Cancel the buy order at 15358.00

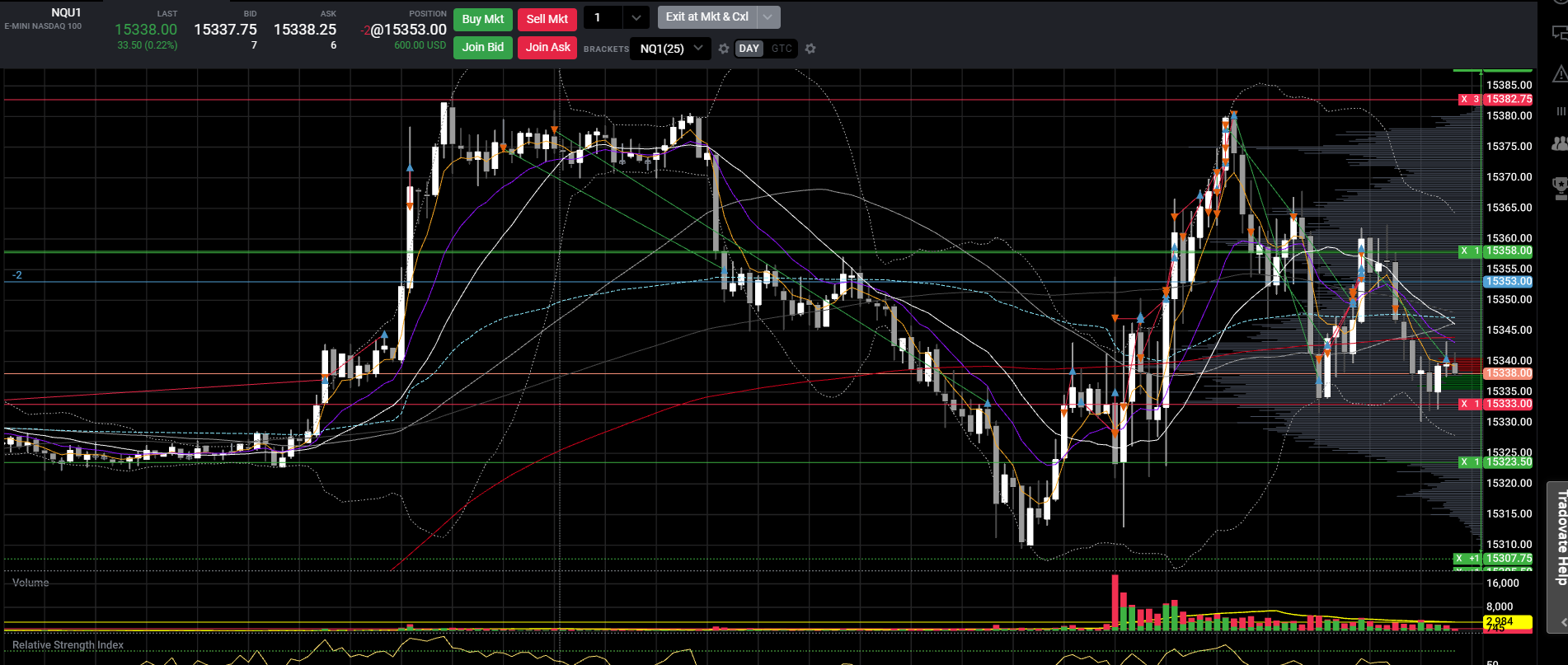pyautogui.click(x=1464, y=251)
